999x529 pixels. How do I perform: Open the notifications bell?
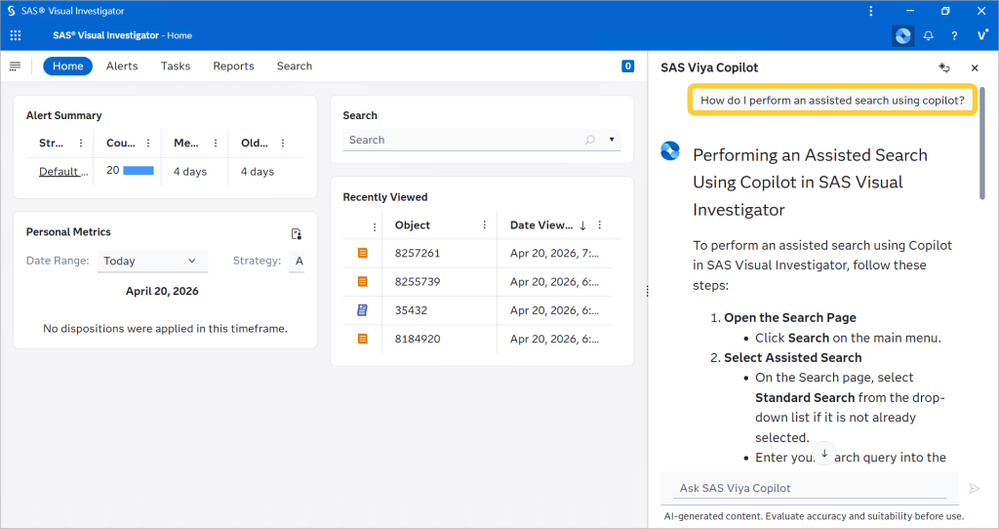tap(928, 36)
